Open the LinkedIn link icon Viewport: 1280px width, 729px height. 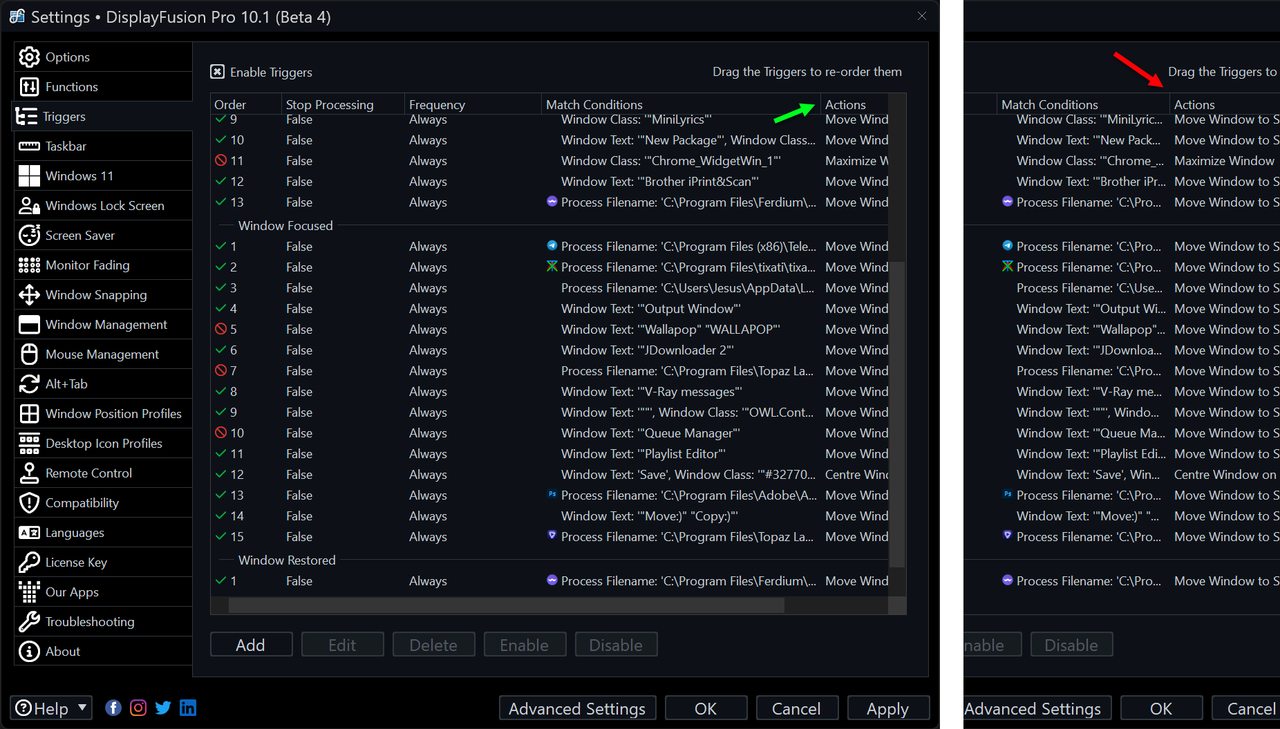(x=188, y=708)
